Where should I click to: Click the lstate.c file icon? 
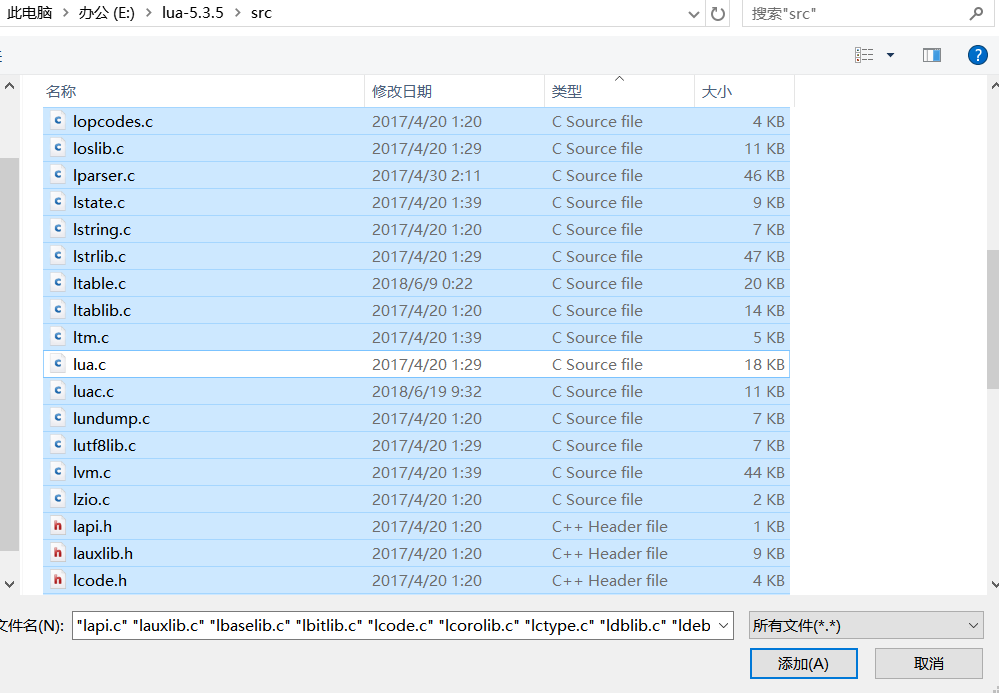pos(58,202)
